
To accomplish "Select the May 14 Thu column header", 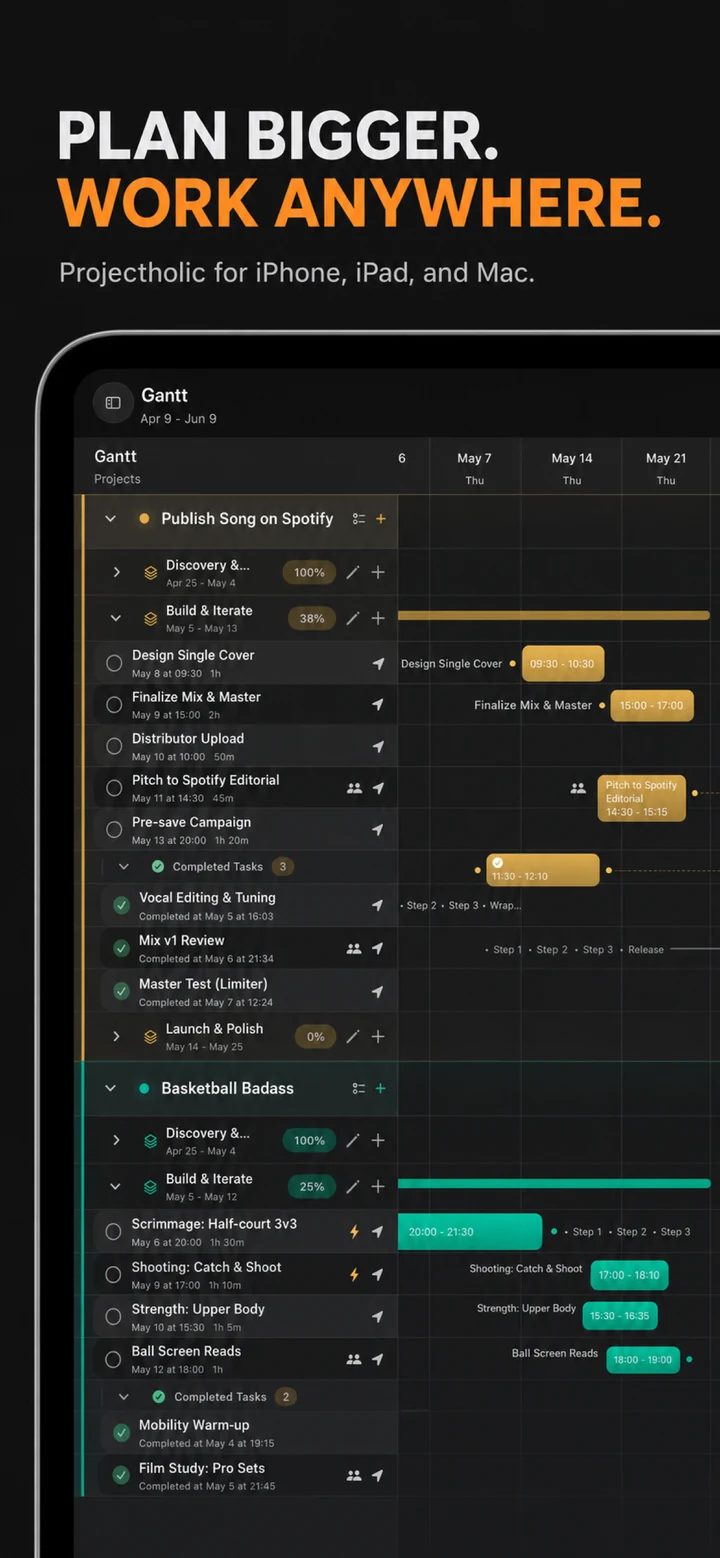I will pos(572,468).
